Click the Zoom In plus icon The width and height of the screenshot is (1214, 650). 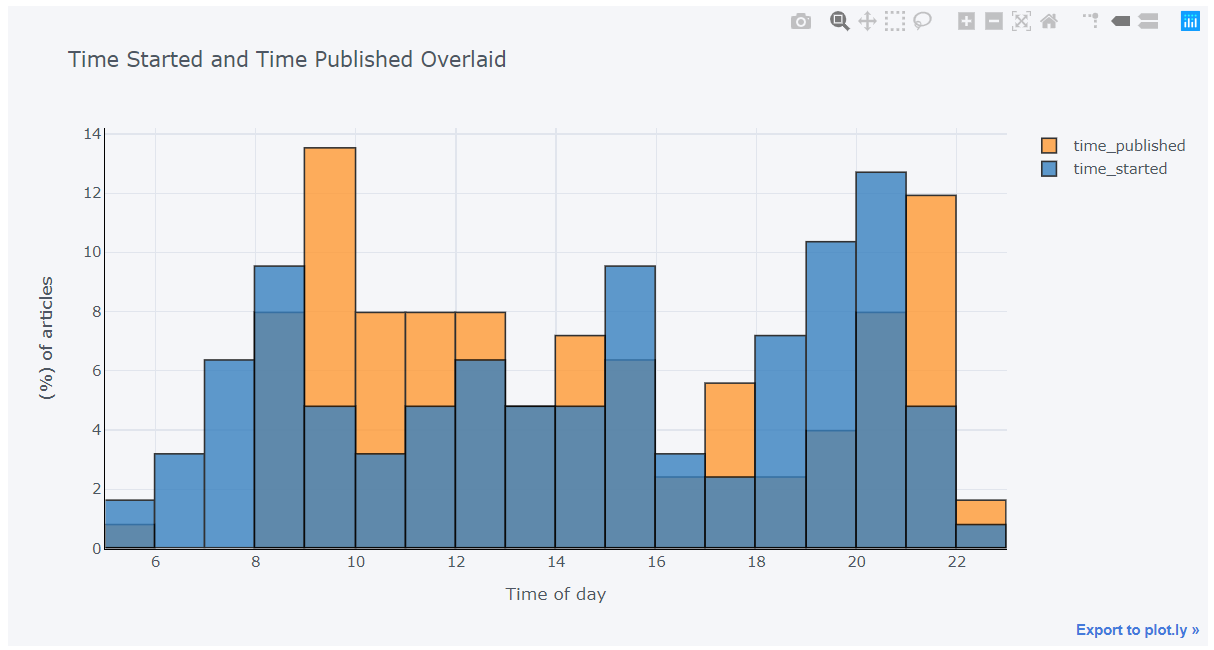click(966, 21)
